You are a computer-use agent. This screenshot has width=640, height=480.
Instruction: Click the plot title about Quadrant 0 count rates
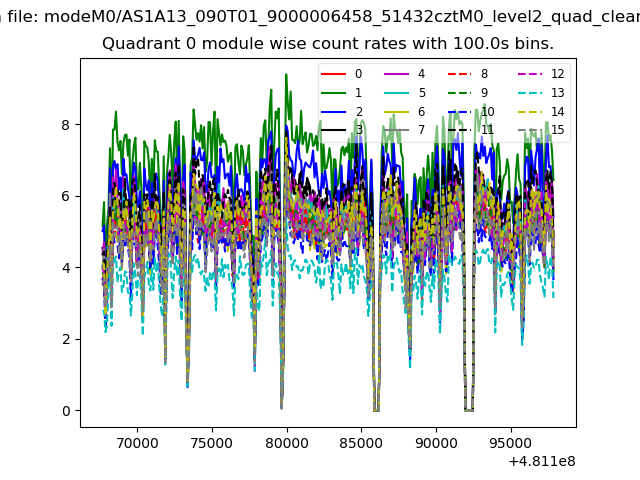(328, 44)
